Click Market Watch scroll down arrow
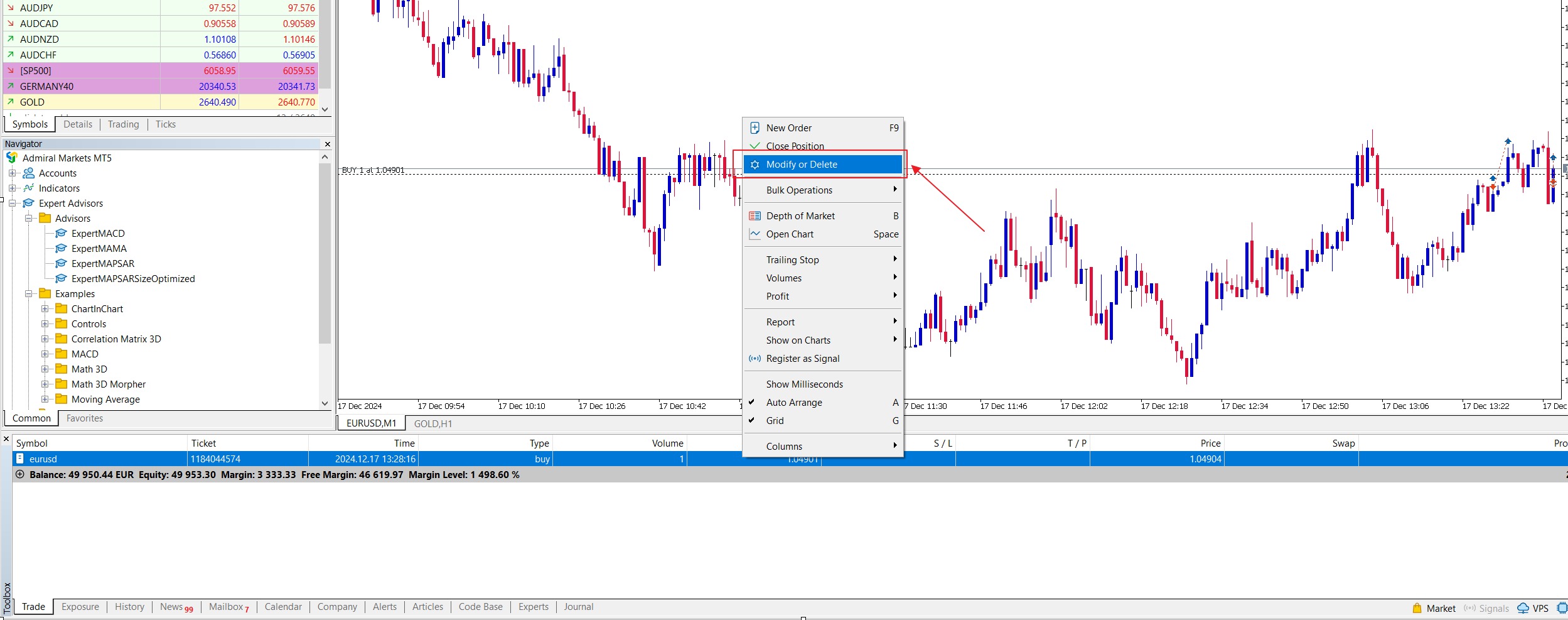This screenshot has width=1568, height=620. (325, 109)
